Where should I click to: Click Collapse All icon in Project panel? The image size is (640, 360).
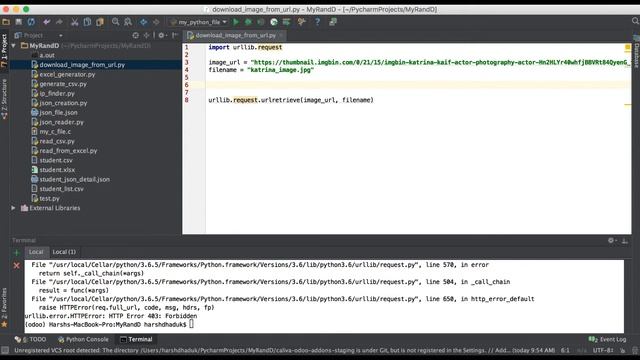pos(147,36)
